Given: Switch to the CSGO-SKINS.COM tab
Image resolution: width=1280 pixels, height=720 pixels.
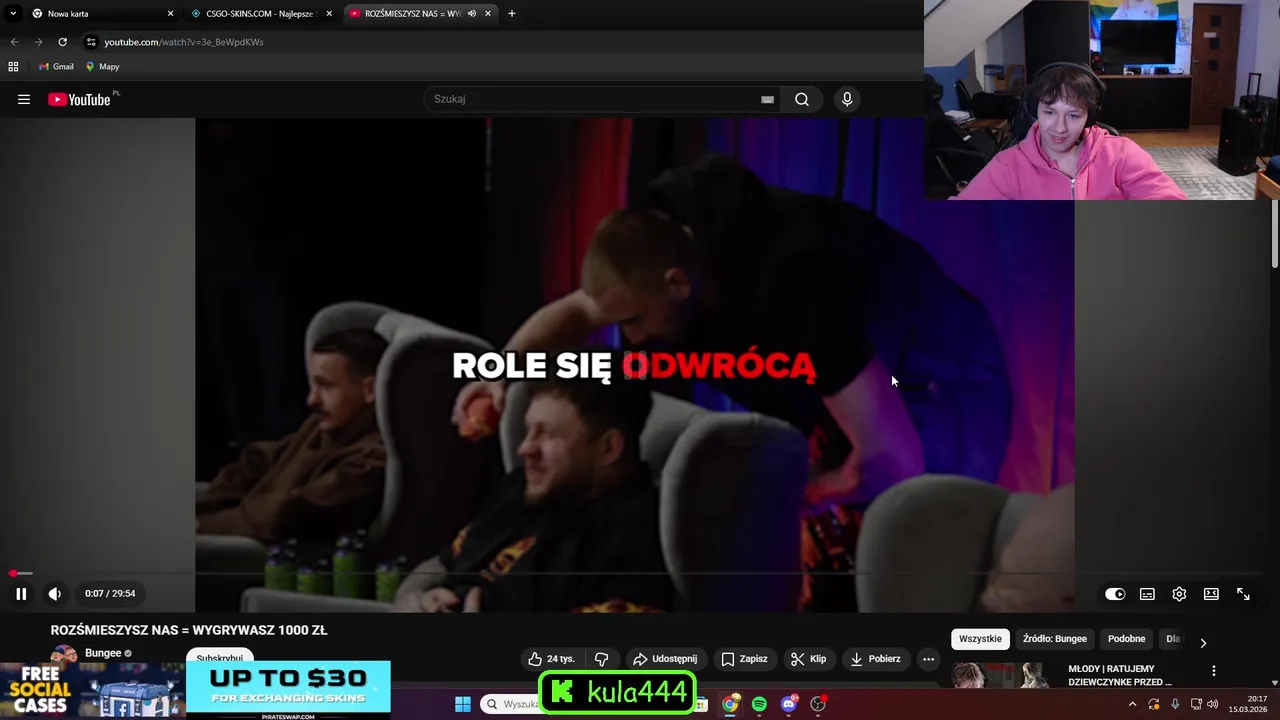Looking at the screenshot, I should 260,14.
